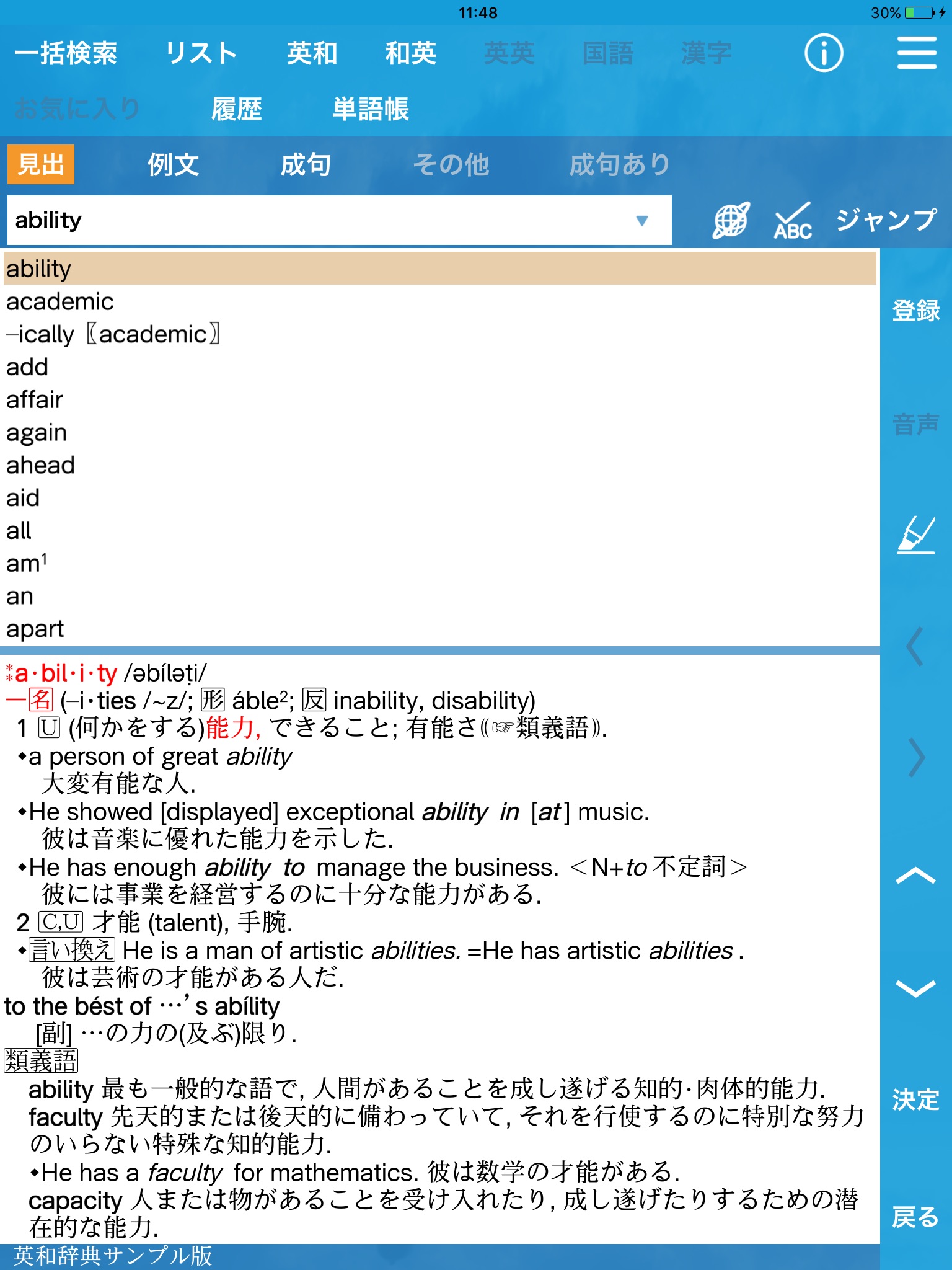Open the info circle icon
This screenshot has width=952, height=1270.
(824, 53)
